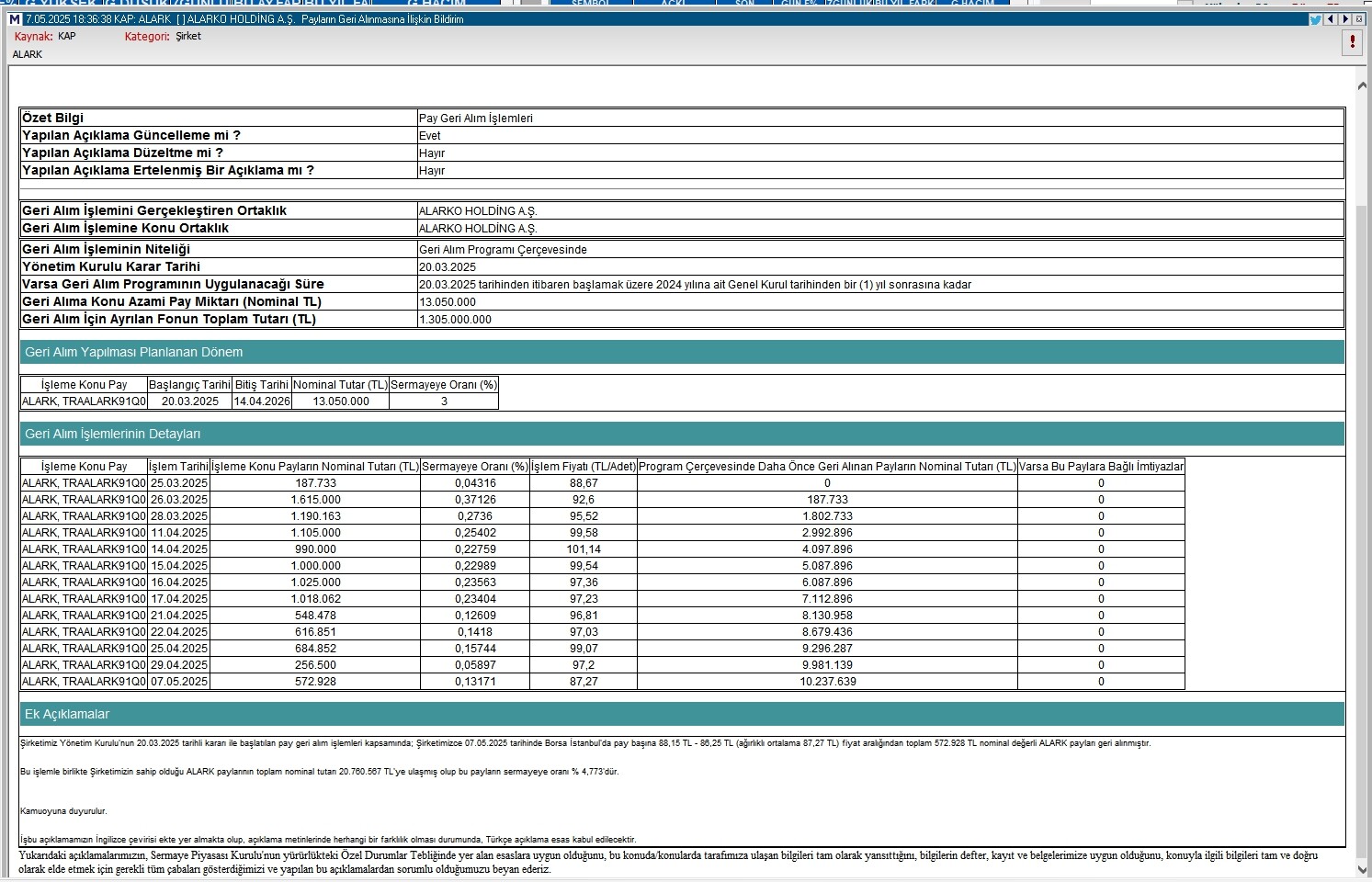Click the red exclamation mark alert button
This screenshot has width=1372, height=882.
coord(1352,42)
